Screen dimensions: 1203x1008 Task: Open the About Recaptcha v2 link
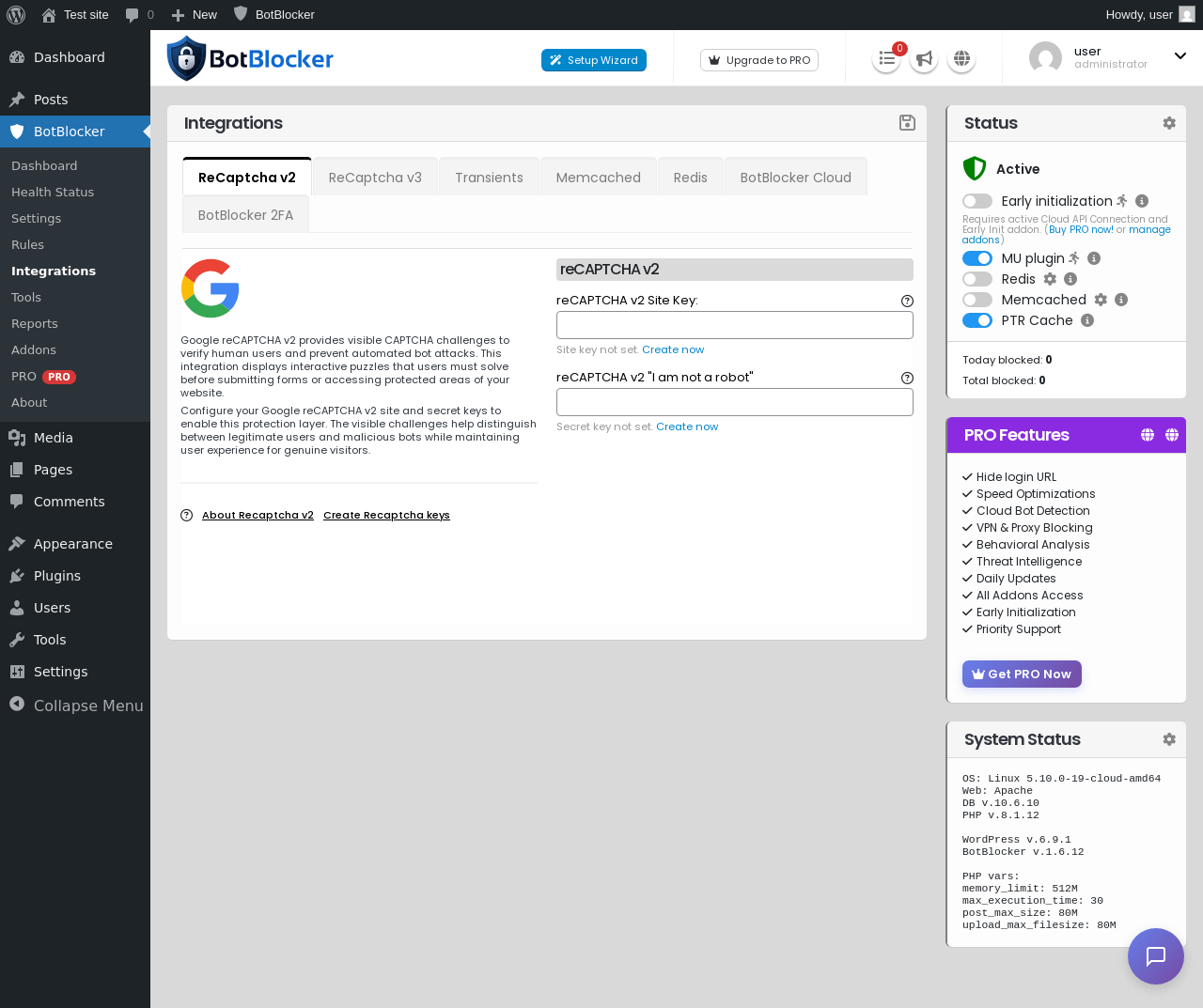coord(258,515)
